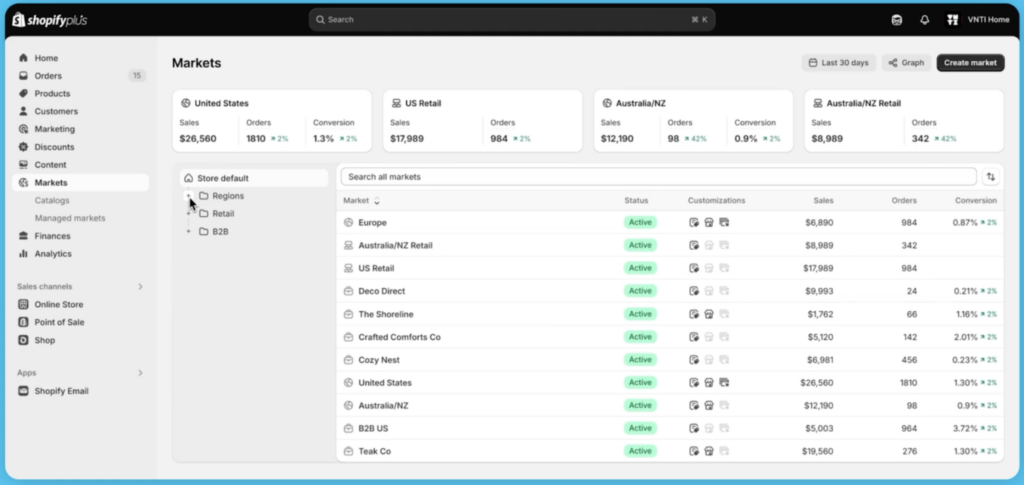Open the United States summary card
The image size is (1024, 485).
coord(272,121)
